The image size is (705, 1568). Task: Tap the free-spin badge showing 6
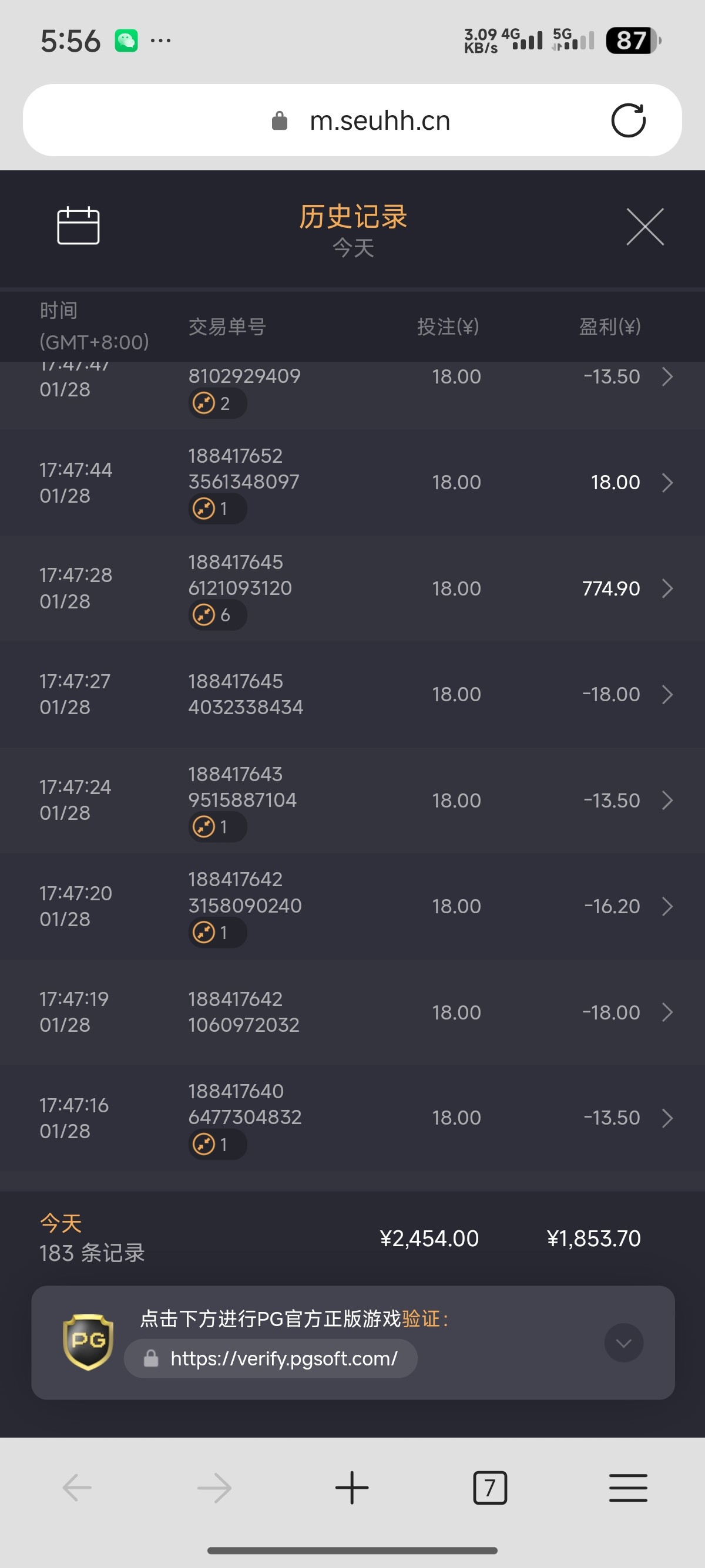pos(217,615)
